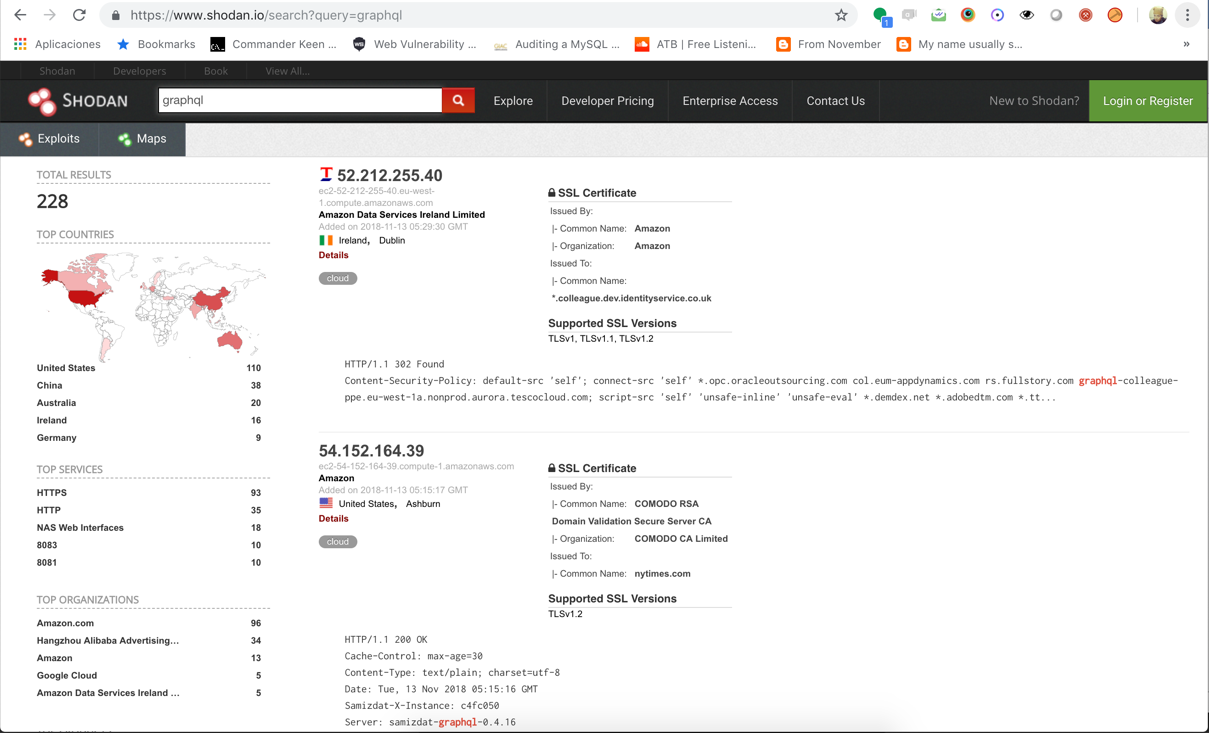
Task: Click the top countries world map
Action: [x=153, y=306]
